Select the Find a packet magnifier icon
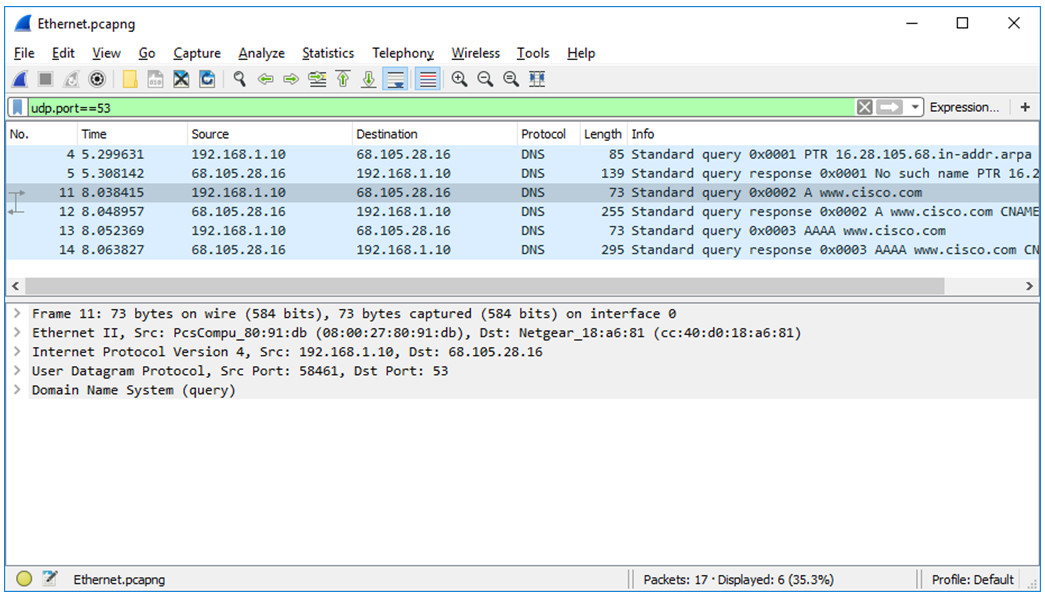This screenshot has height=596, width=1045. 240,79
